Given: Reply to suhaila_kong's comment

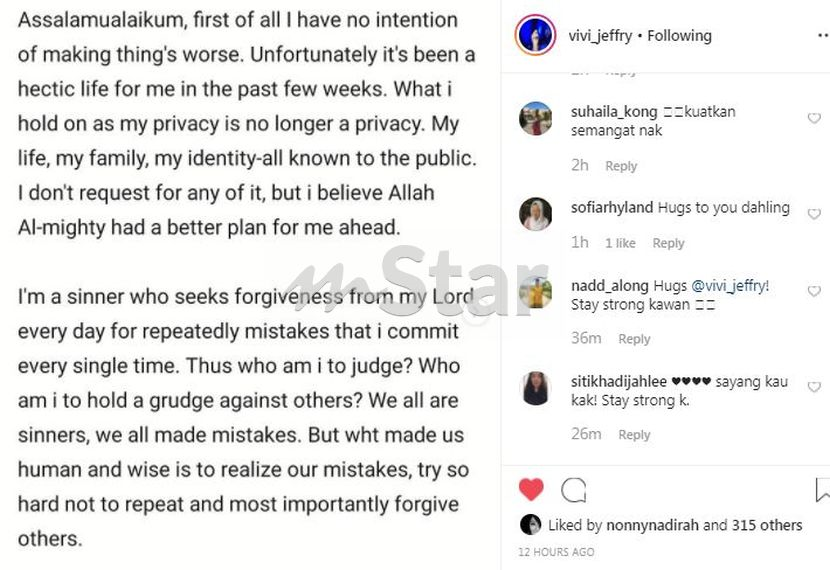Looking at the screenshot, I should (621, 166).
